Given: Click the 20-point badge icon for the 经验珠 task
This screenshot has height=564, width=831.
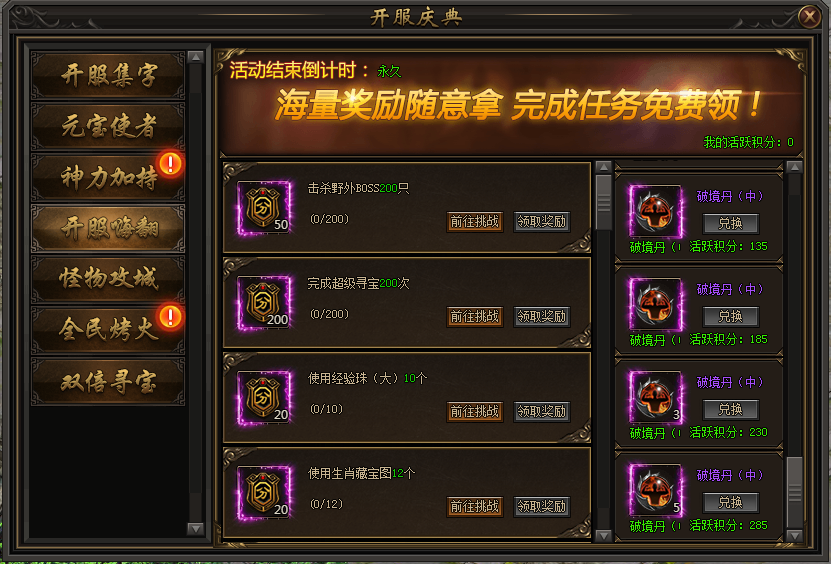Looking at the screenshot, I should point(264,398).
